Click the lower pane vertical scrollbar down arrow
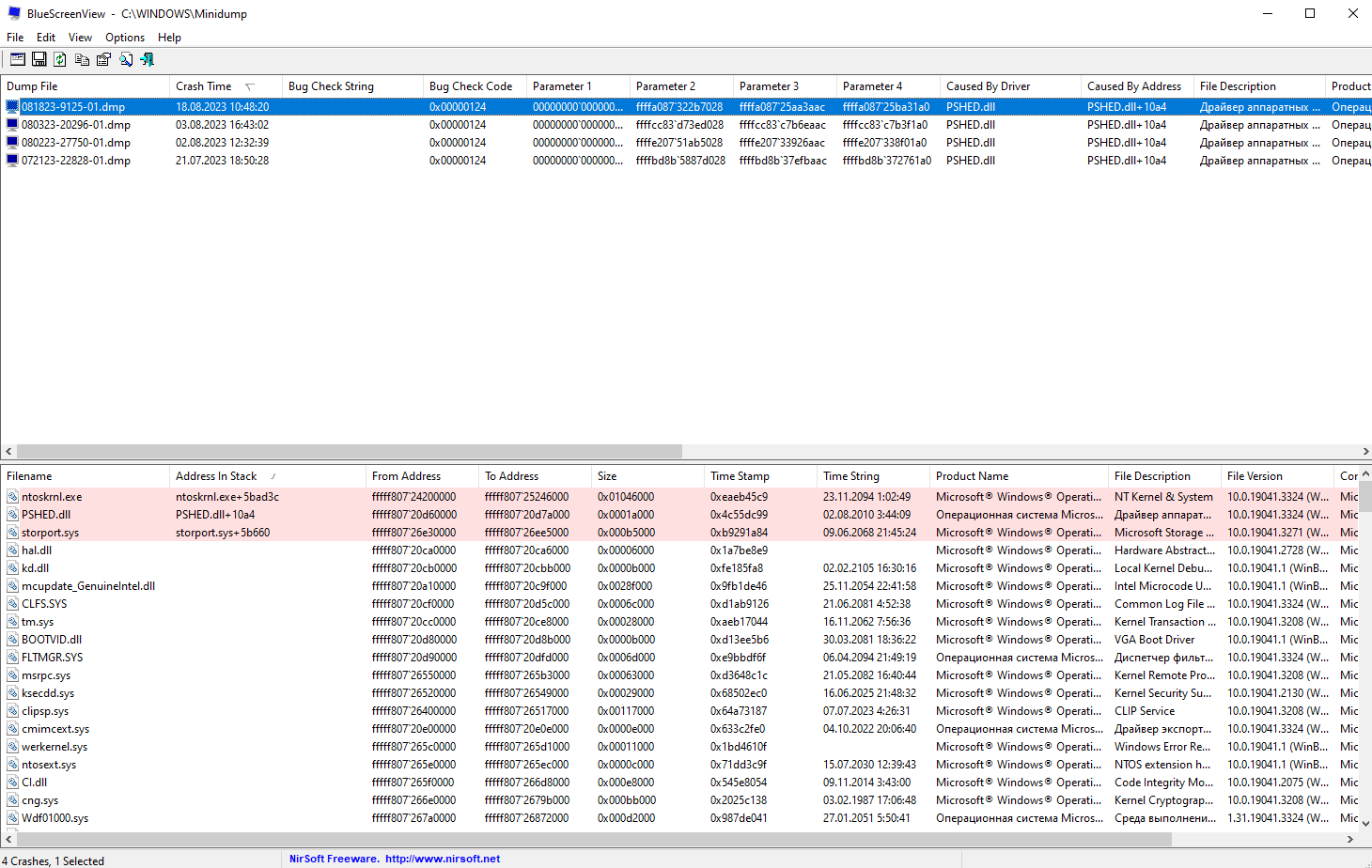1372x868 pixels. (x=1365, y=824)
